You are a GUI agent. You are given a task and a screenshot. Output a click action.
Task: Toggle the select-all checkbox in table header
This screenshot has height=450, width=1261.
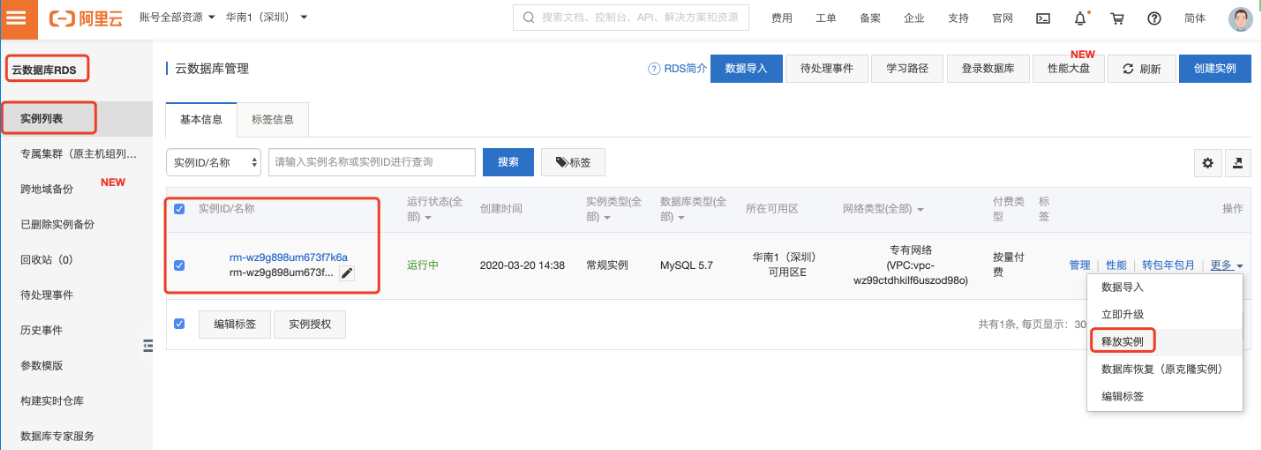click(179, 209)
